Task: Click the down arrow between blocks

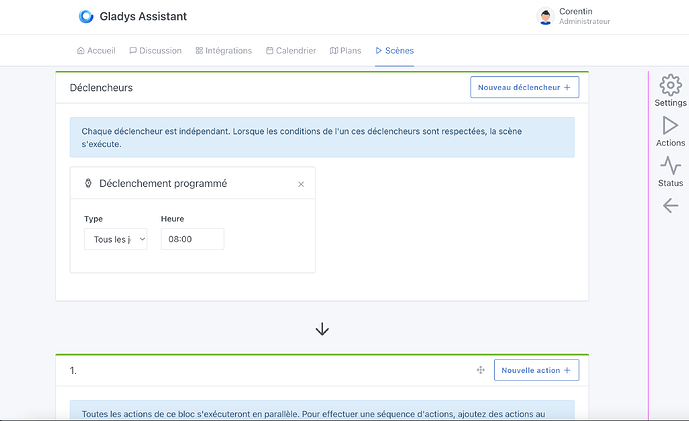Action: (322, 329)
